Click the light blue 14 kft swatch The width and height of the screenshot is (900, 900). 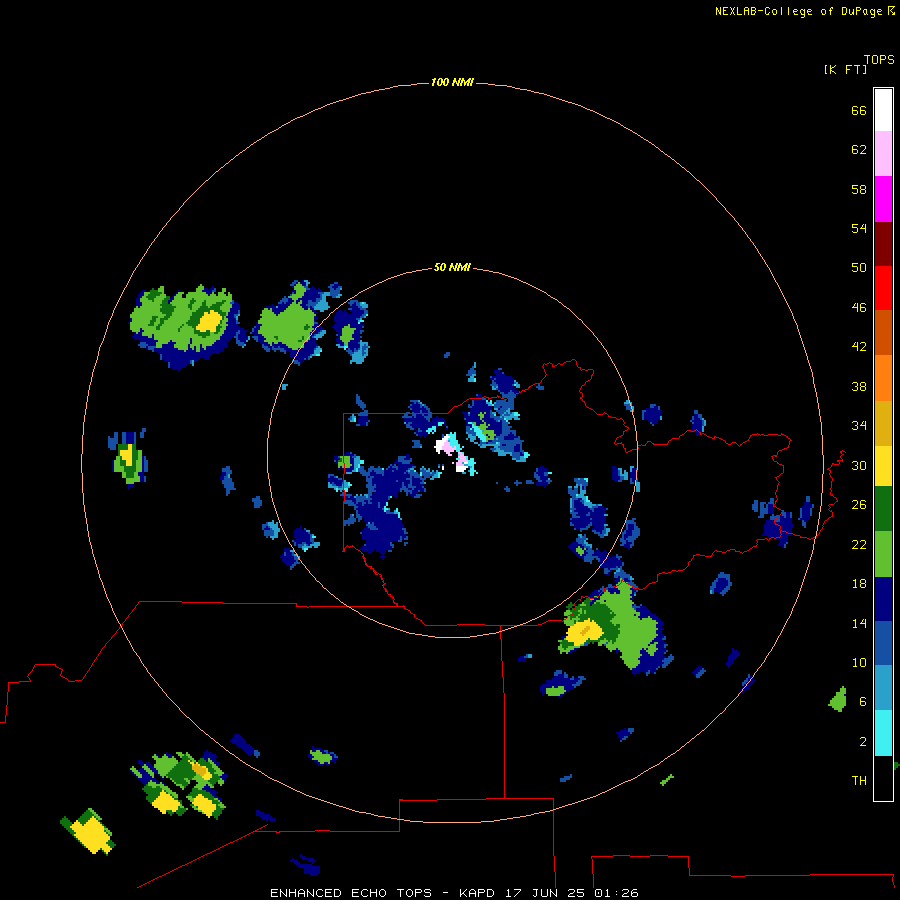[883, 688]
